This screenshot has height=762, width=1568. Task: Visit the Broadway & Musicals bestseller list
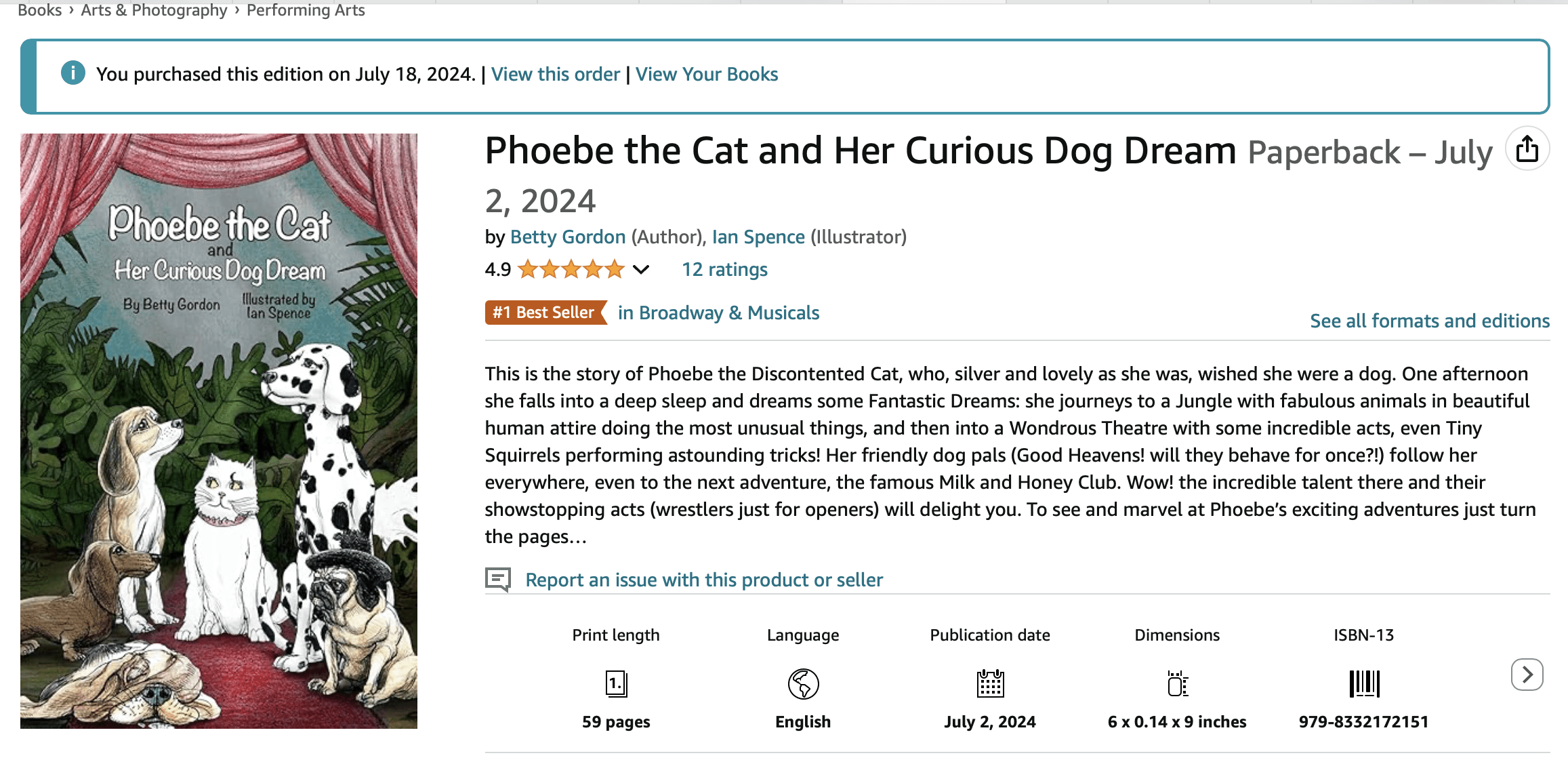coord(718,313)
